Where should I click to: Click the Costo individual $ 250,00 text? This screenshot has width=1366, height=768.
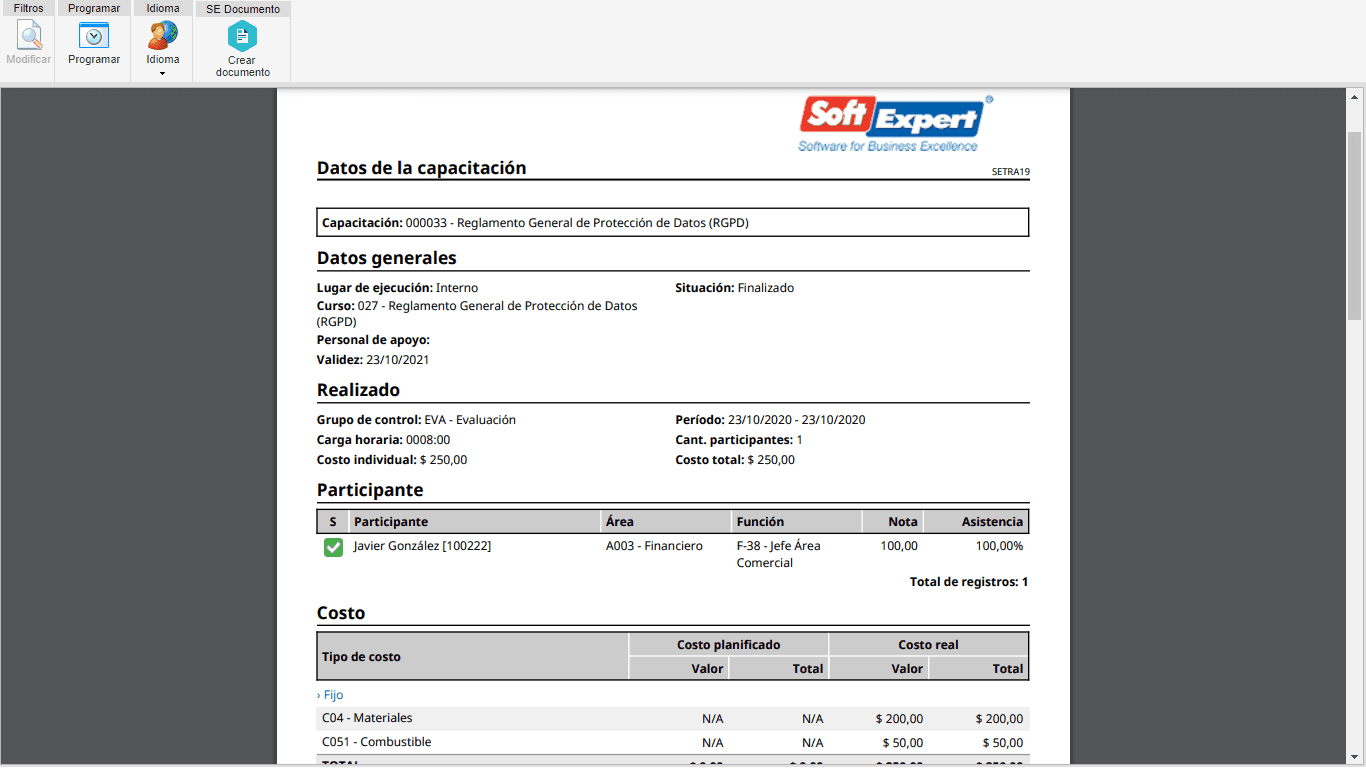(x=392, y=460)
